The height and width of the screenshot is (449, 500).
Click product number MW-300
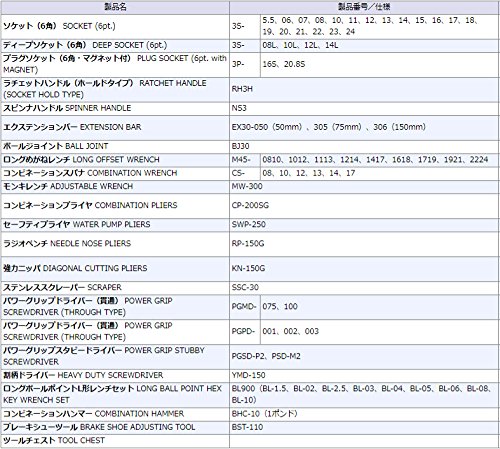click(x=364, y=186)
